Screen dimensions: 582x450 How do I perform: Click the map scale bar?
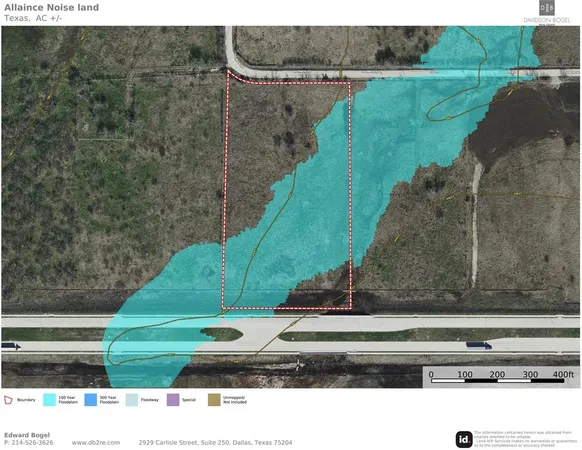point(497,377)
